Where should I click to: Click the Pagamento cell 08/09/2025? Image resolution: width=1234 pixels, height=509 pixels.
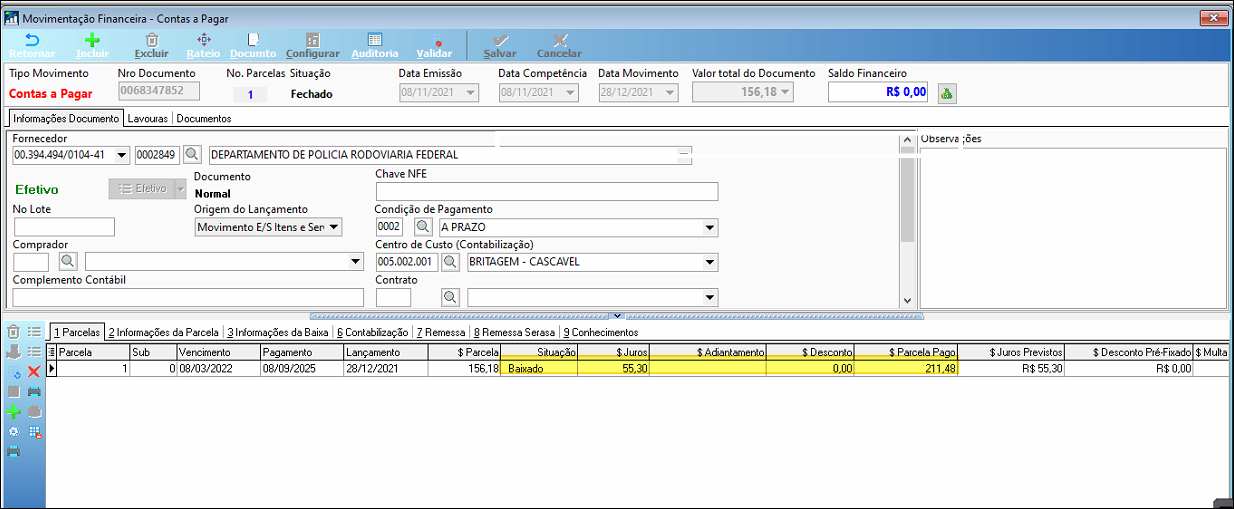pyautogui.click(x=302, y=369)
